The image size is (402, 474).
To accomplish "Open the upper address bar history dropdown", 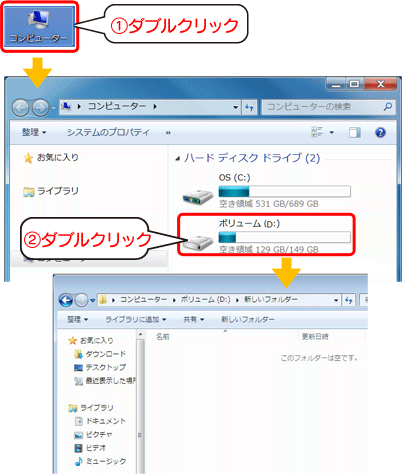I will pos(235,107).
